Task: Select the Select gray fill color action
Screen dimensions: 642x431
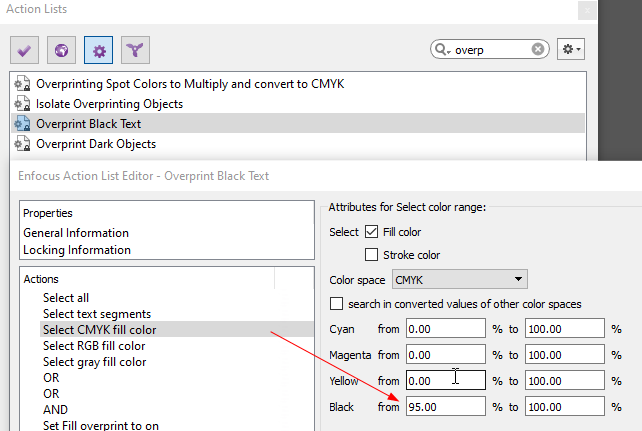Action: pos(95,362)
